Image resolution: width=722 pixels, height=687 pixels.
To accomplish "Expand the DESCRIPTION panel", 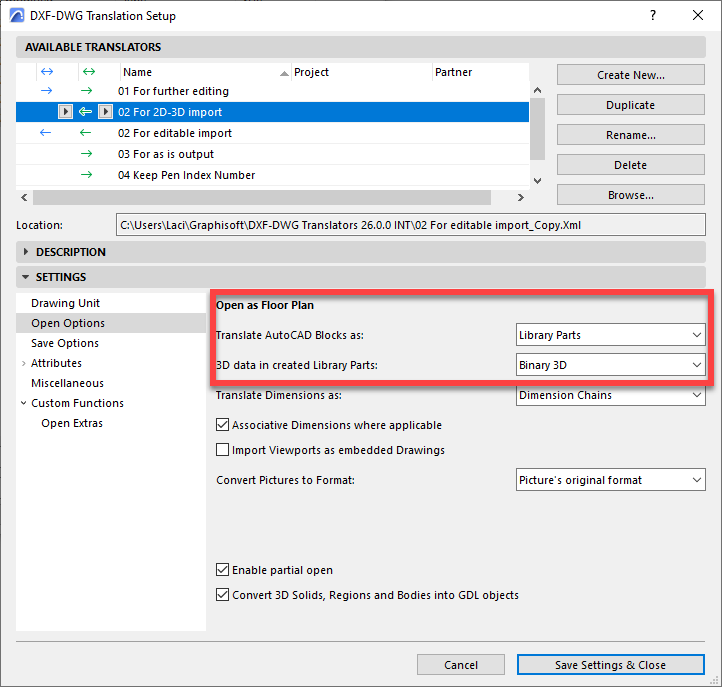I will tap(26, 252).
